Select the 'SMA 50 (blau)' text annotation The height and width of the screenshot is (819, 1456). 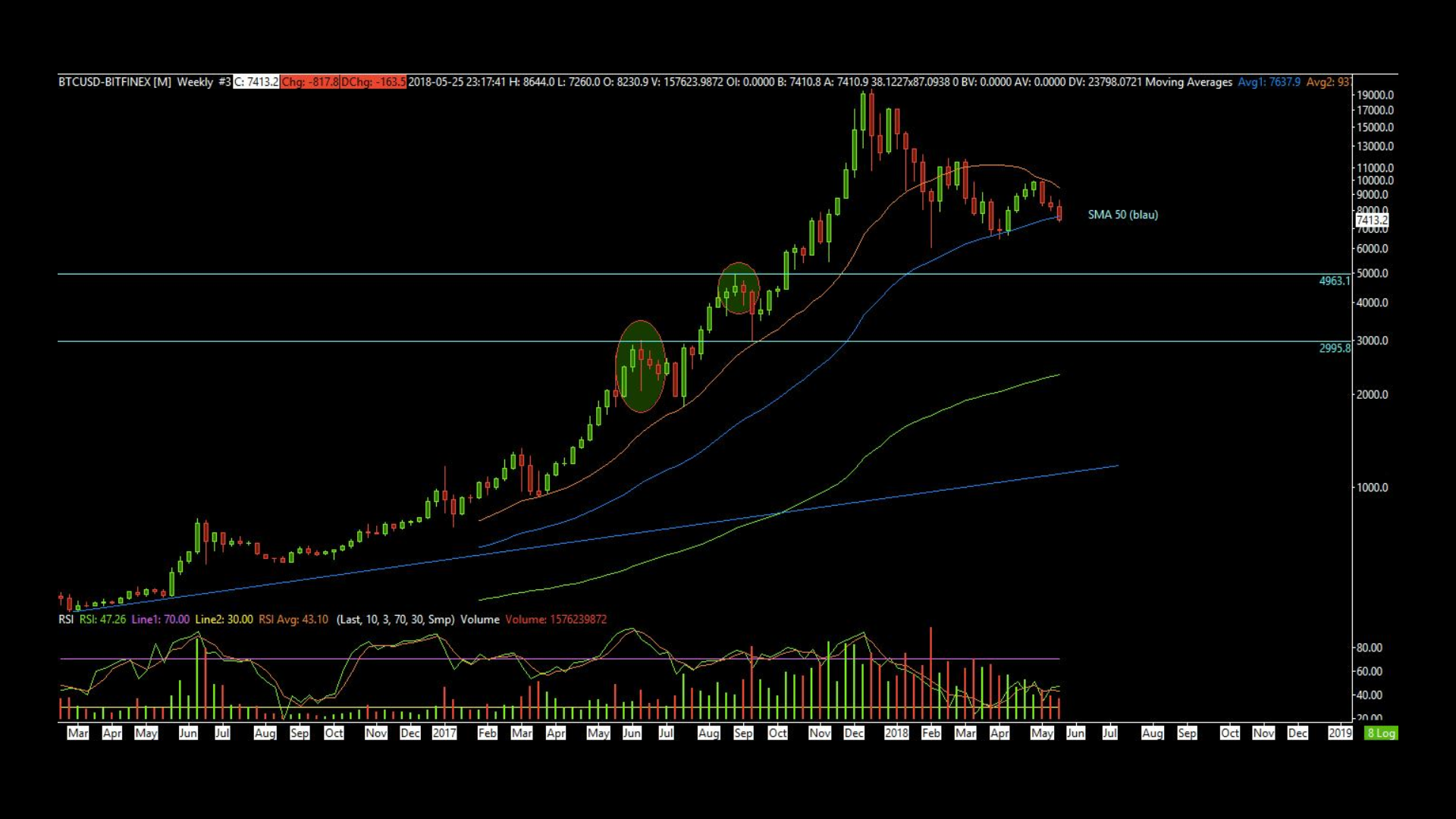pos(1122,215)
